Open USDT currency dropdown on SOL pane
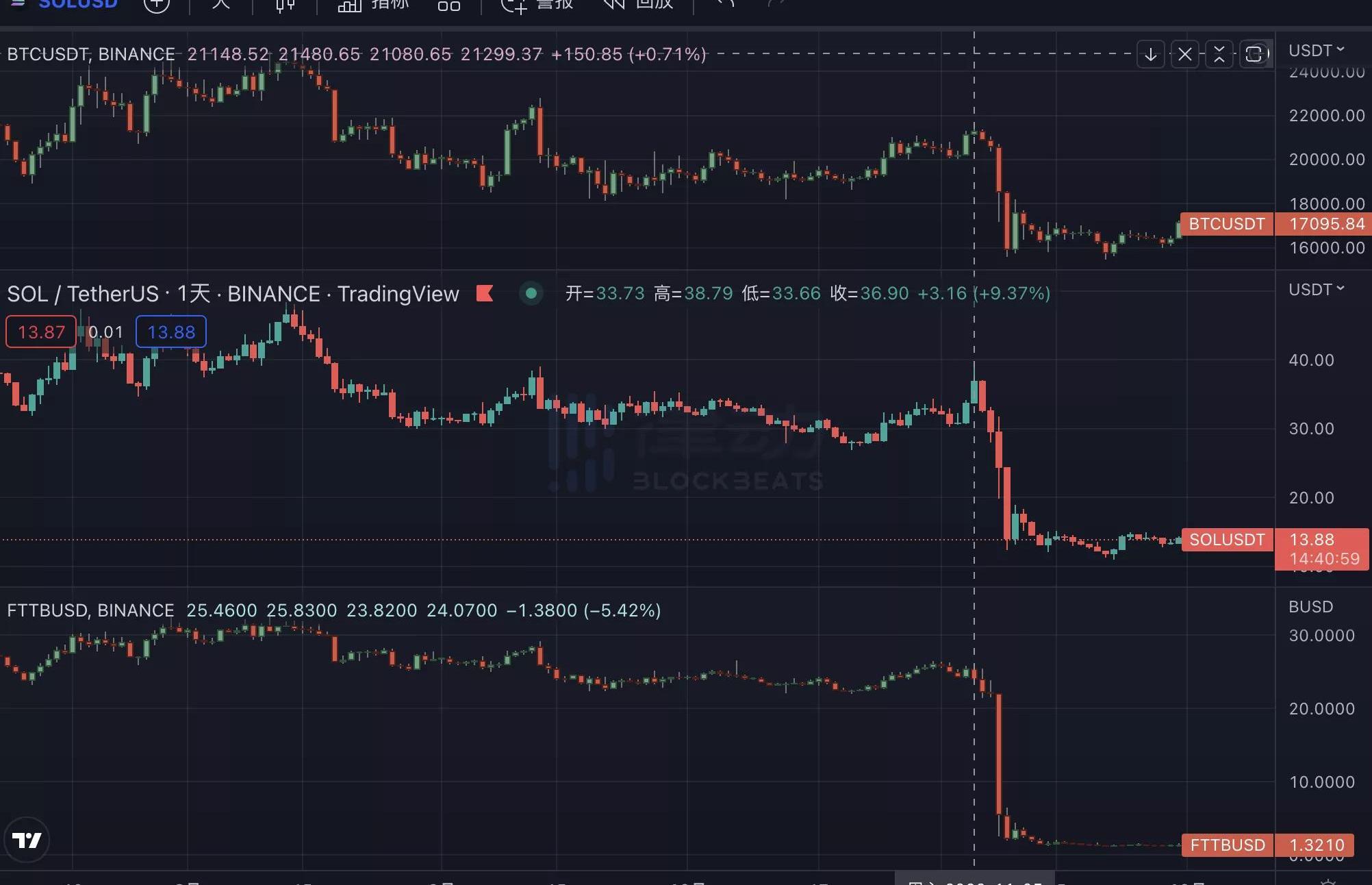The image size is (1372, 885). [x=1316, y=290]
